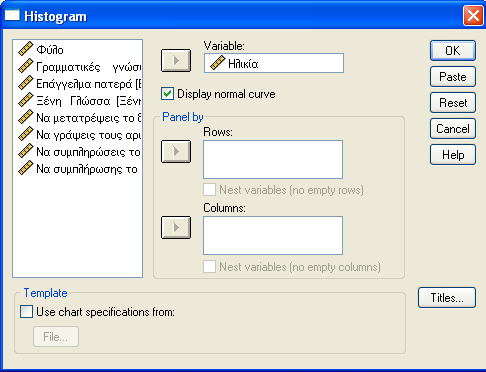The width and height of the screenshot is (486, 372).
Task: Click the Paste button
Action: click(453, 77)
